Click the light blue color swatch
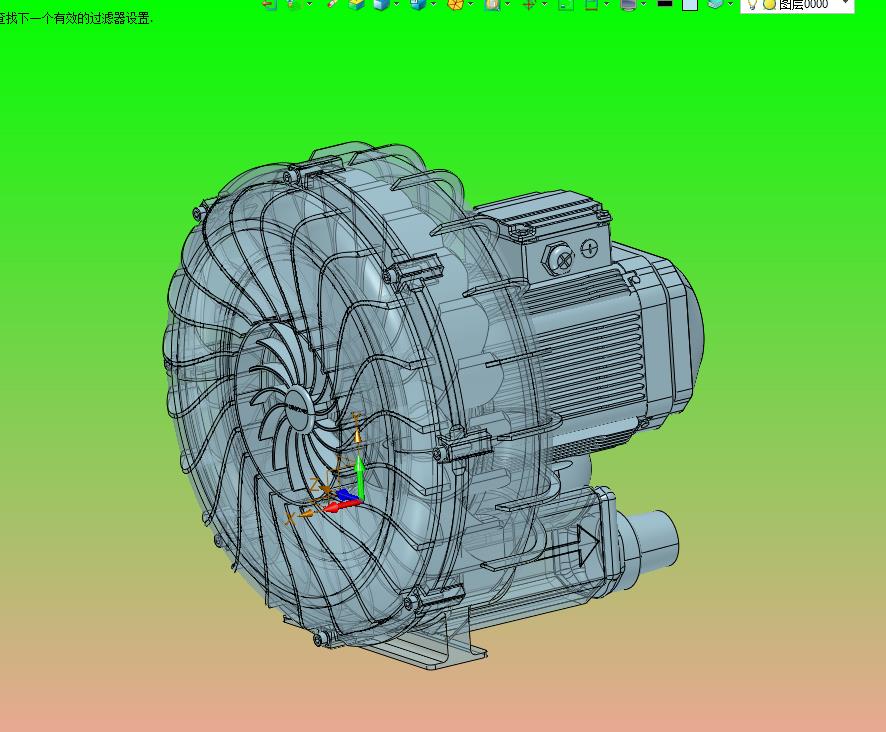This screenshot has height=732, width=886. [x=690, y=4]
